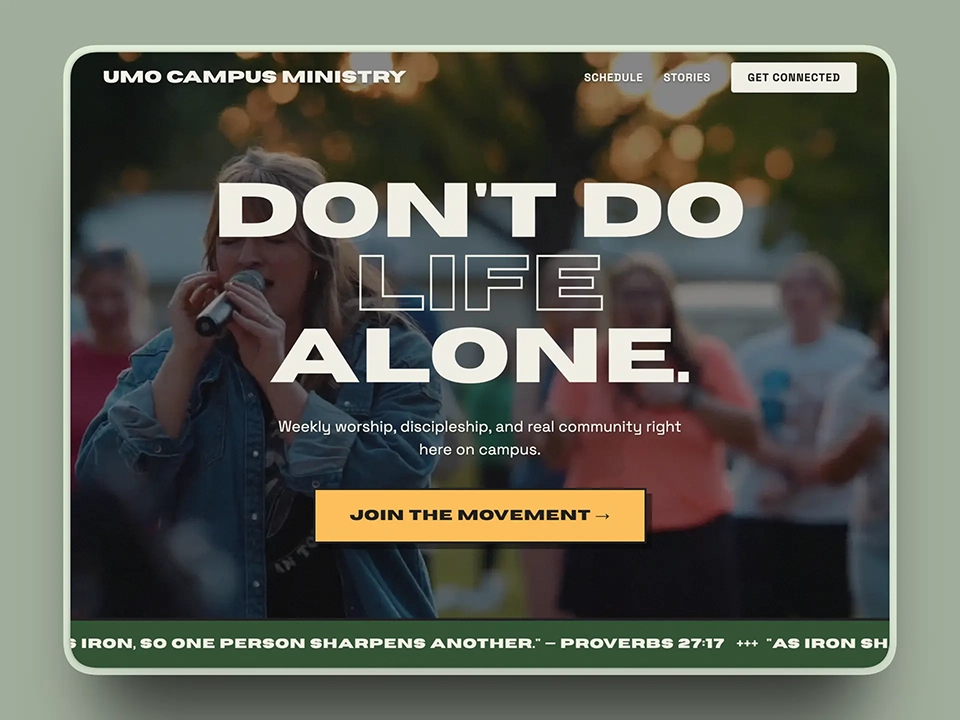Click the +++ separator in the ticker
This screenshot has width=960, height=720.
[746, 643]
